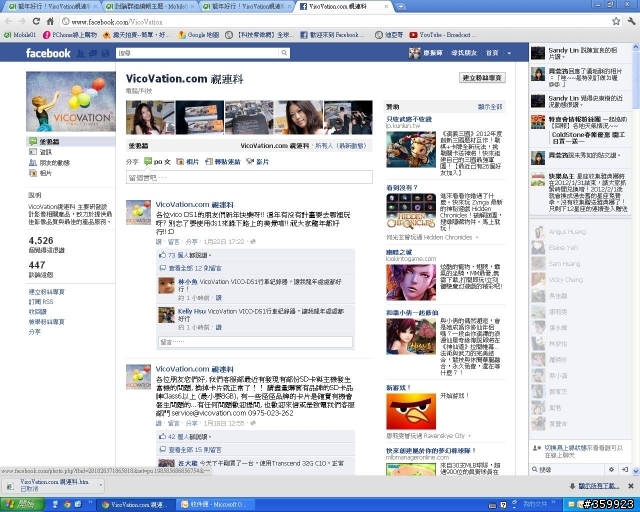640x512 pixels.
Task: Click the Sandy Lin ticker story at top
Action: point(580,53)
